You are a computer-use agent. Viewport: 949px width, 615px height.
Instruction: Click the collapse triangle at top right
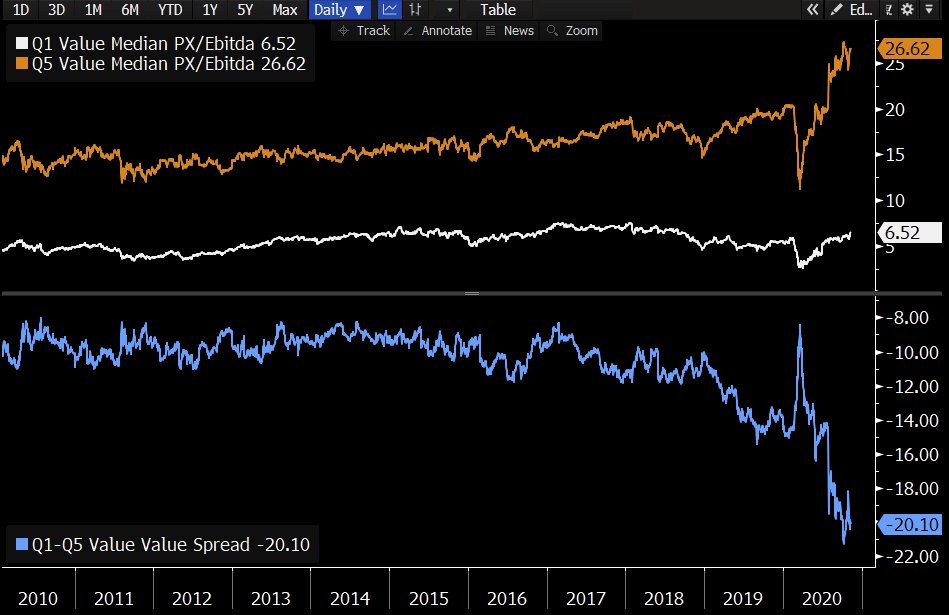coord(929,9)
